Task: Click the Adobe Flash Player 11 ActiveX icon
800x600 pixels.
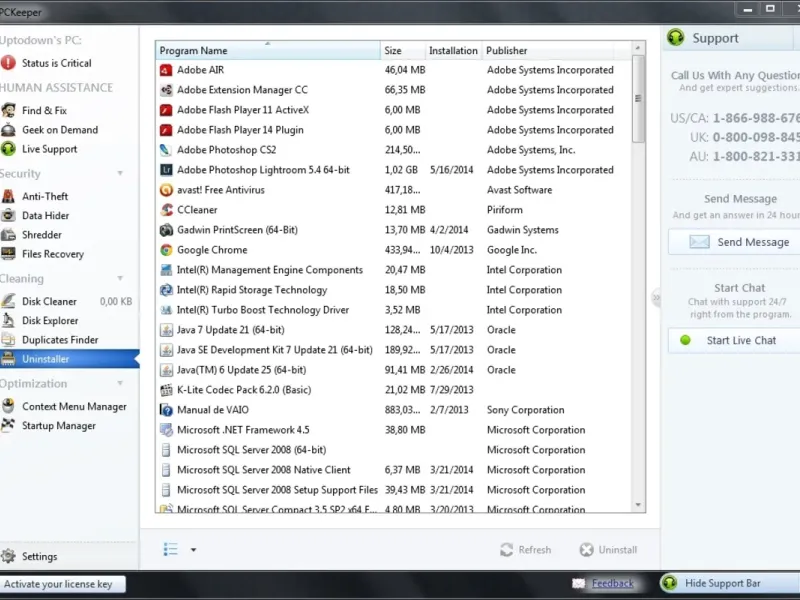Action: click(x=166, y=110)
